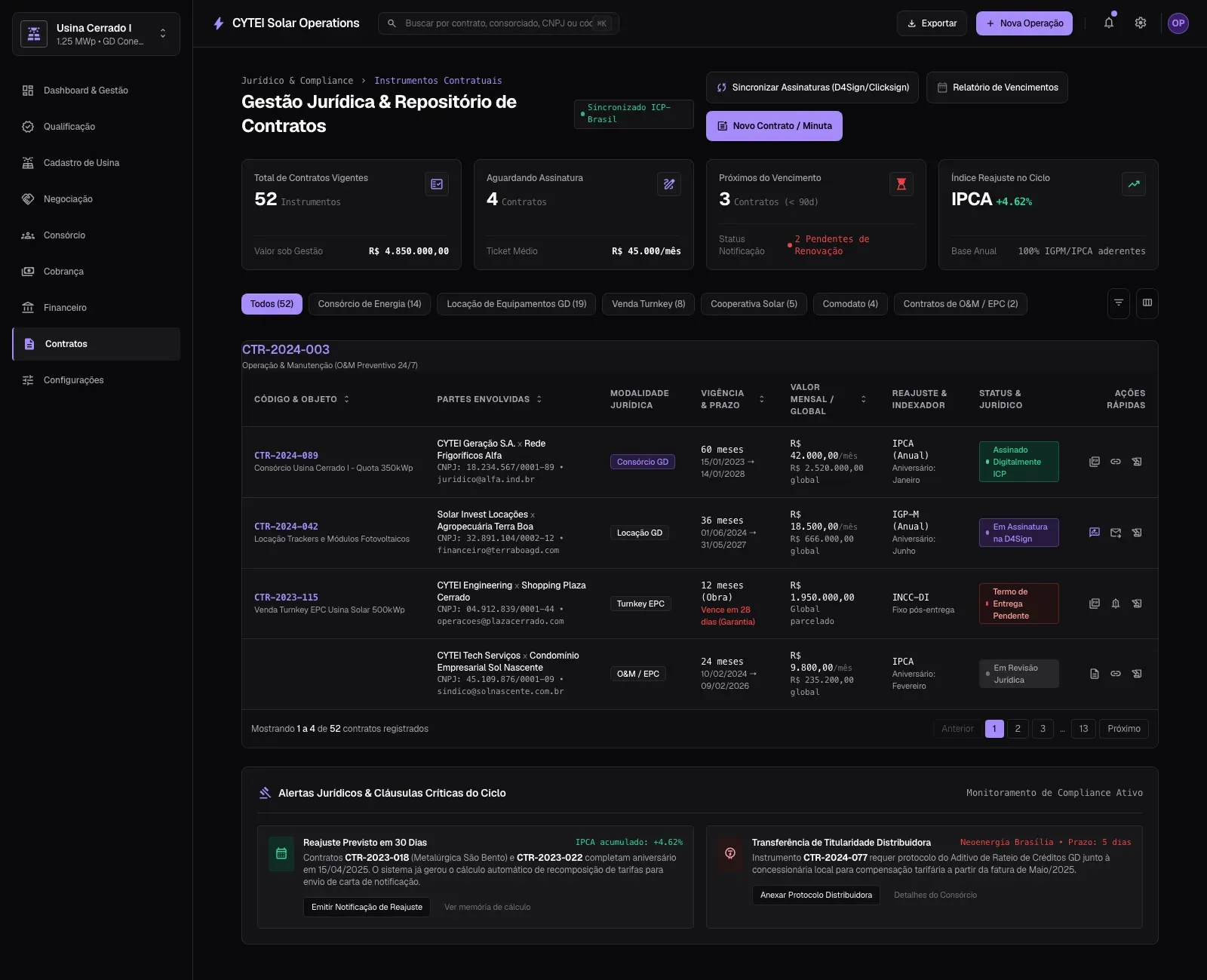Screen dimensions: 1207x980
Task: Focus the contract search field
Action: click(x=499, y=23)
